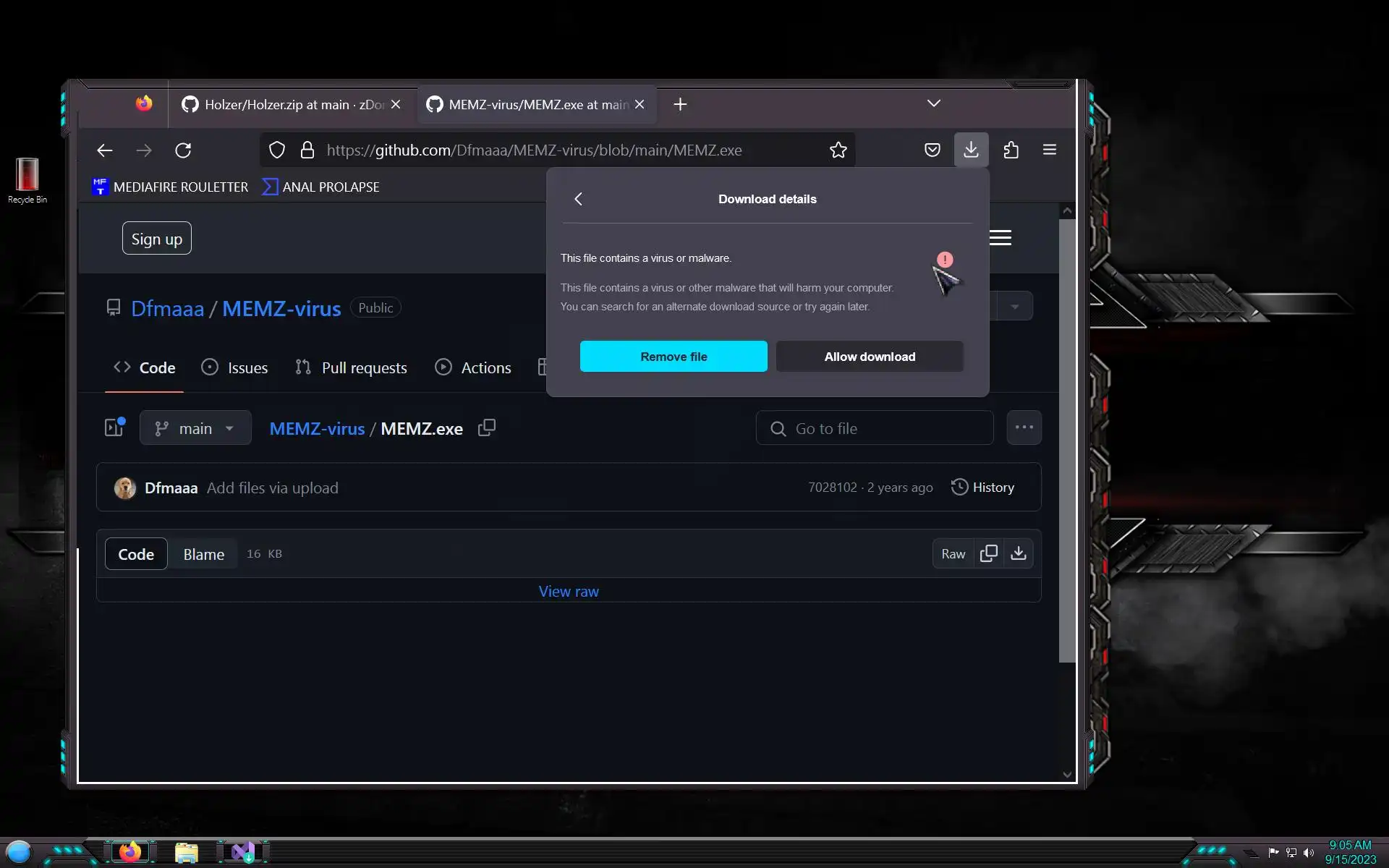1389x868 pixels.
Task: Click the Remove file button
Action: click(673, 357)
